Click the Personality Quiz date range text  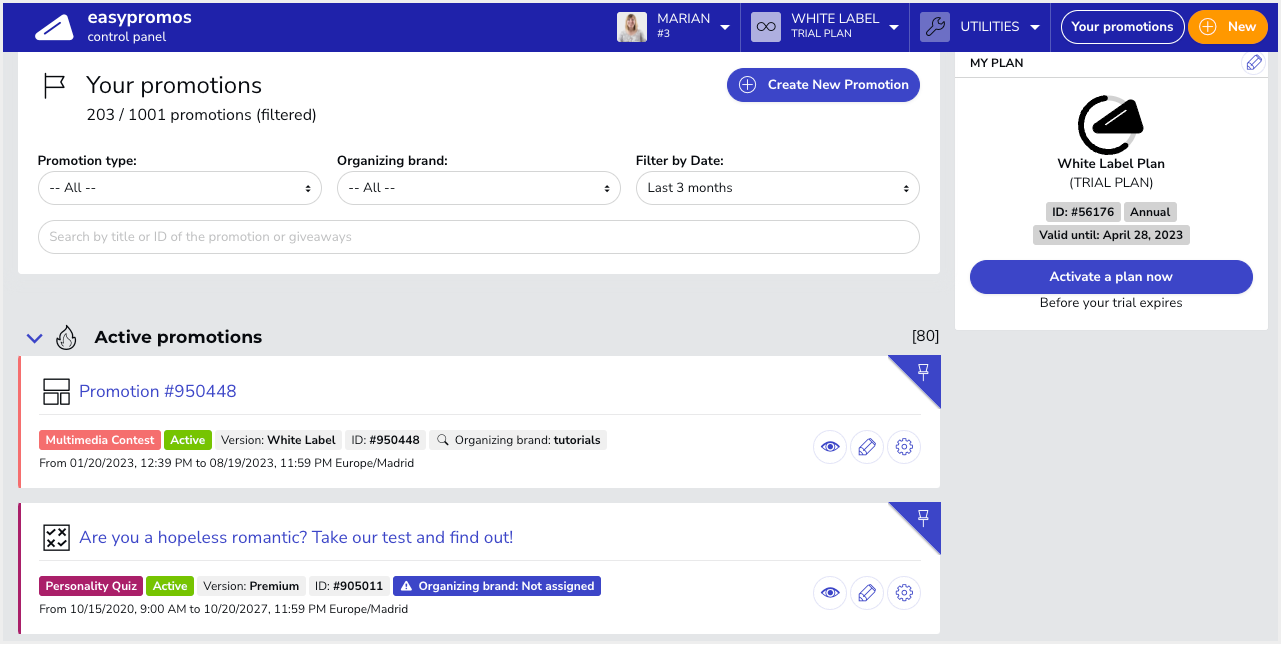[223, 609]
